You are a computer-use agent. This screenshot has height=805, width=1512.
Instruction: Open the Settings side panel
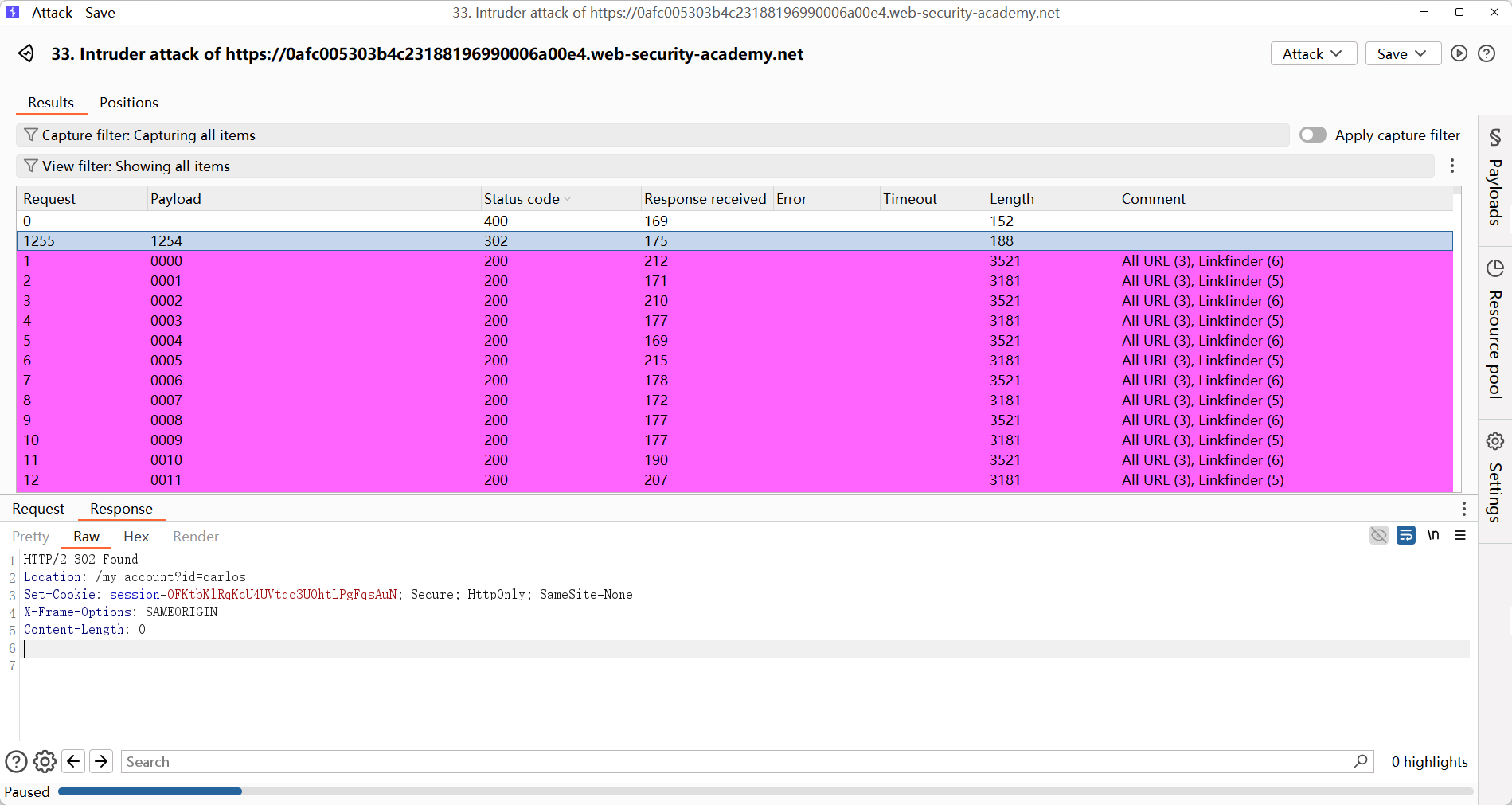(x=1495, y=476)
